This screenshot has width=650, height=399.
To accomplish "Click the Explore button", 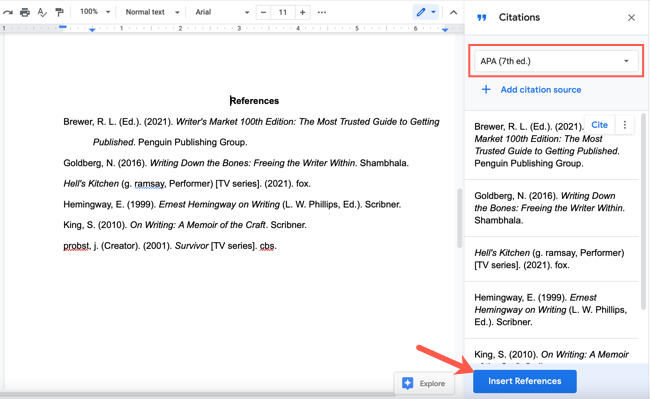I will (x=424, y=383).
